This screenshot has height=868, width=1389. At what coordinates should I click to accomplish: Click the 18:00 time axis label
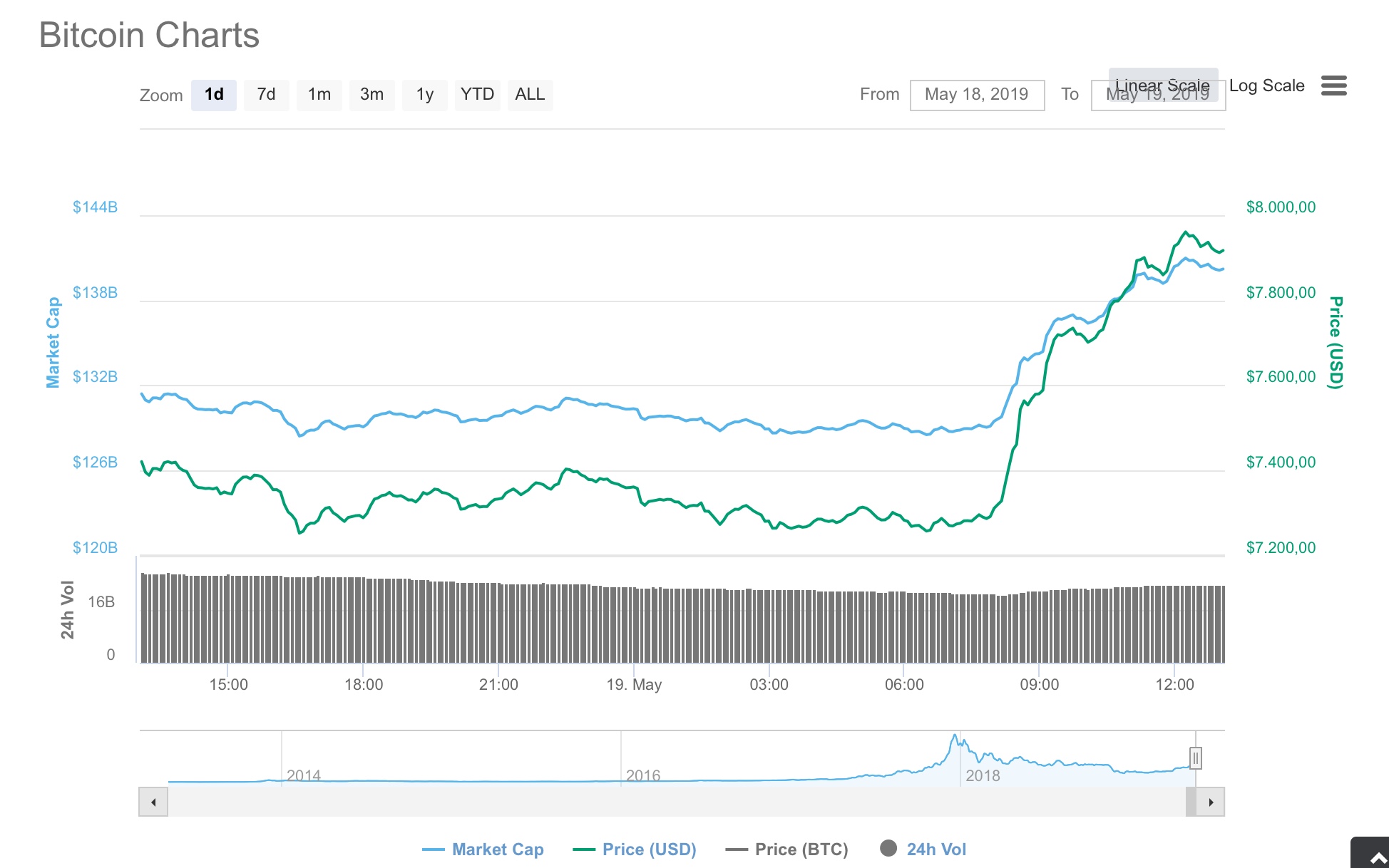[x=364, y=685]
